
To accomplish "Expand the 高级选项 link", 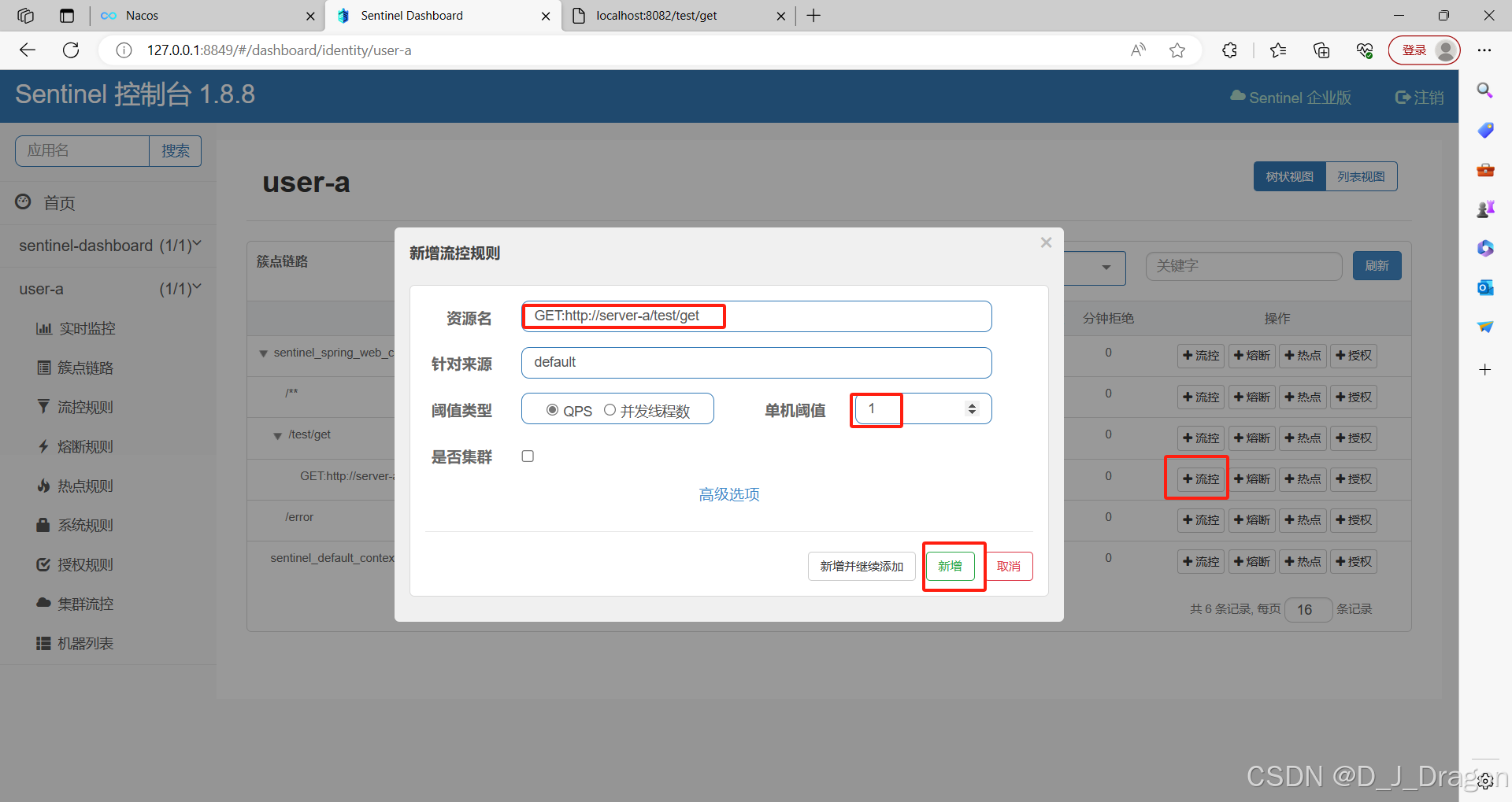I will pos(729,494).
